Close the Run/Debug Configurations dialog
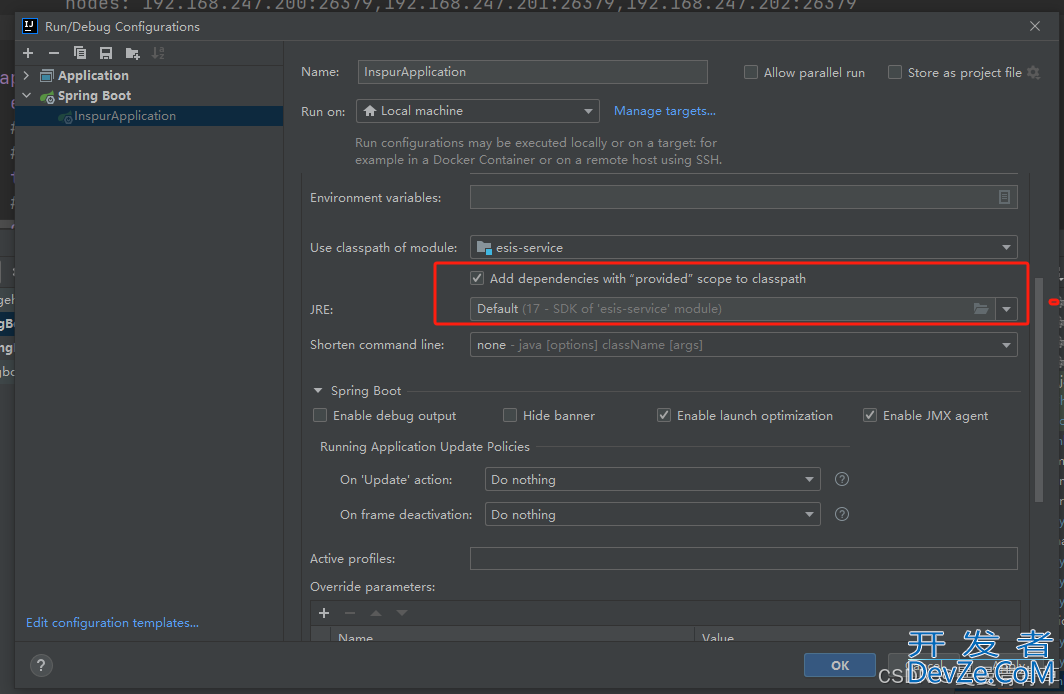 click(x=1035, y=26)
